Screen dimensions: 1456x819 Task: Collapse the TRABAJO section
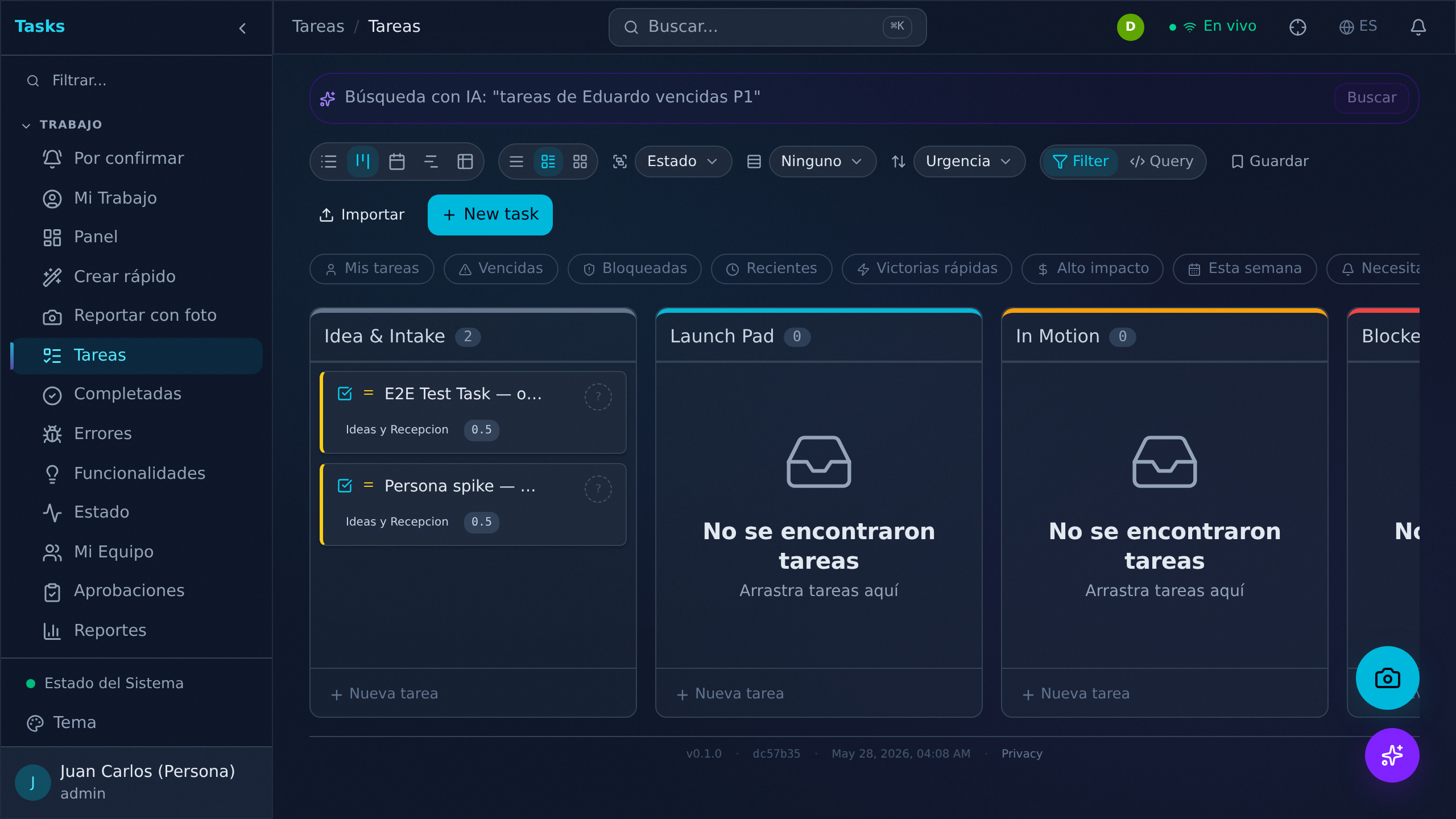[x=61, y=125]
